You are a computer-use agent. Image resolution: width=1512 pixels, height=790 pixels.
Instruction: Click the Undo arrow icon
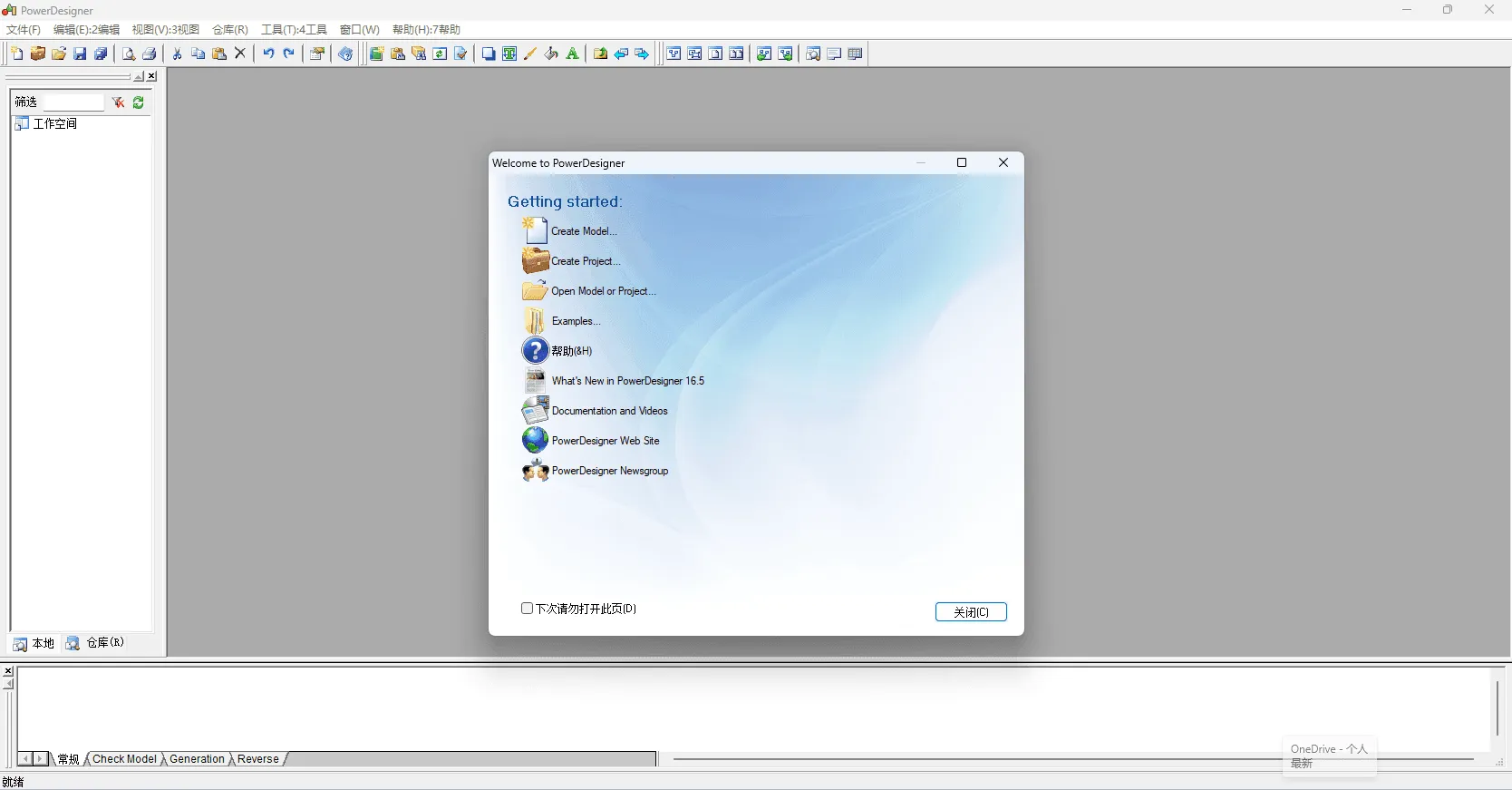268,54
